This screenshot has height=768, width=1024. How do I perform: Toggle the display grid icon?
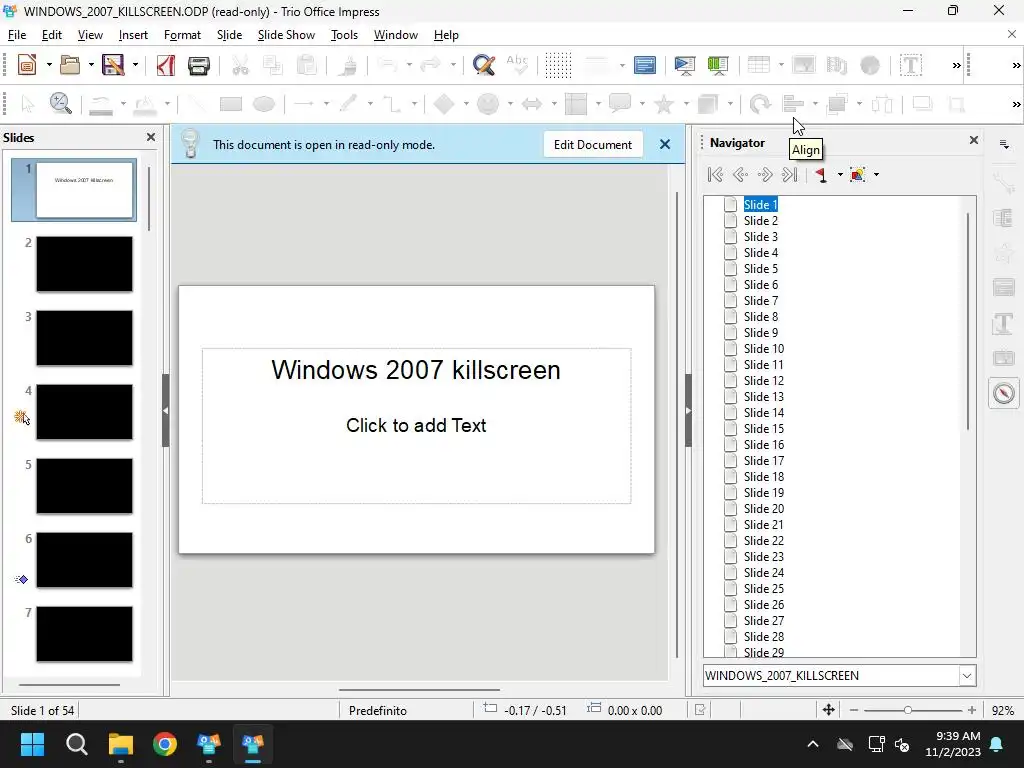pyautogui.click(x=558, y=65)
